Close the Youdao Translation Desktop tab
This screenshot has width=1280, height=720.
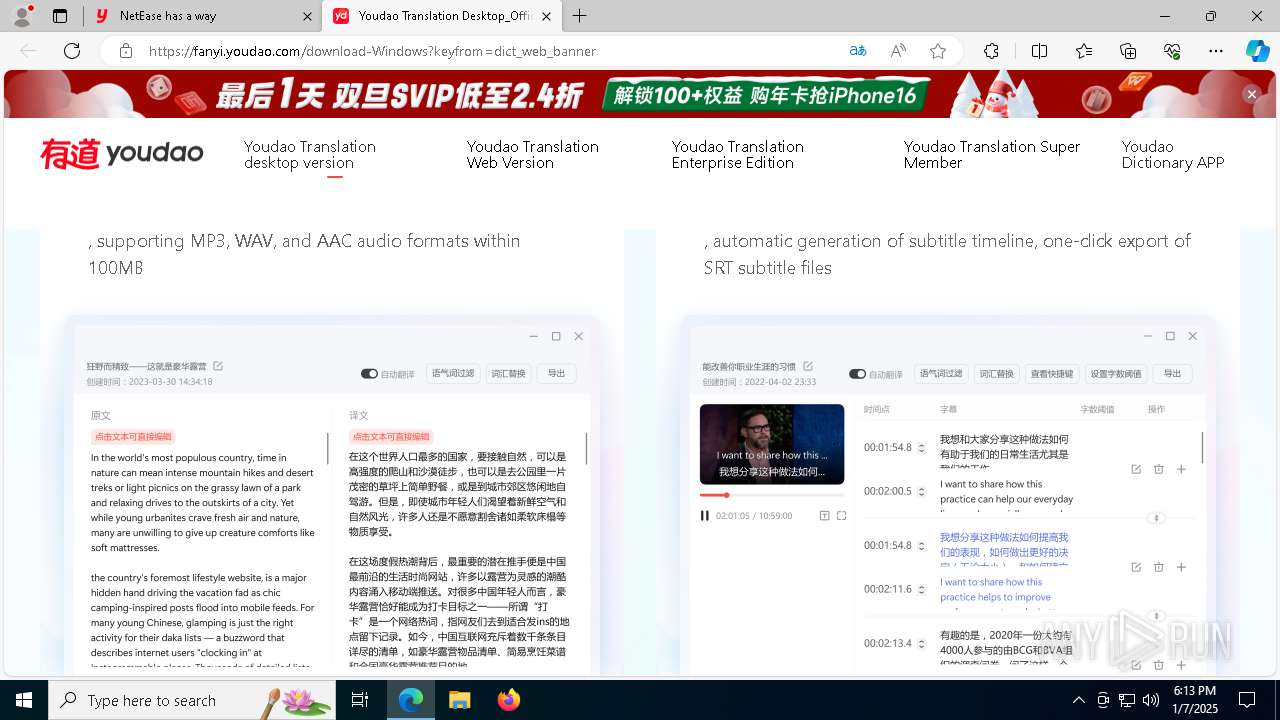tap(545, 16)
